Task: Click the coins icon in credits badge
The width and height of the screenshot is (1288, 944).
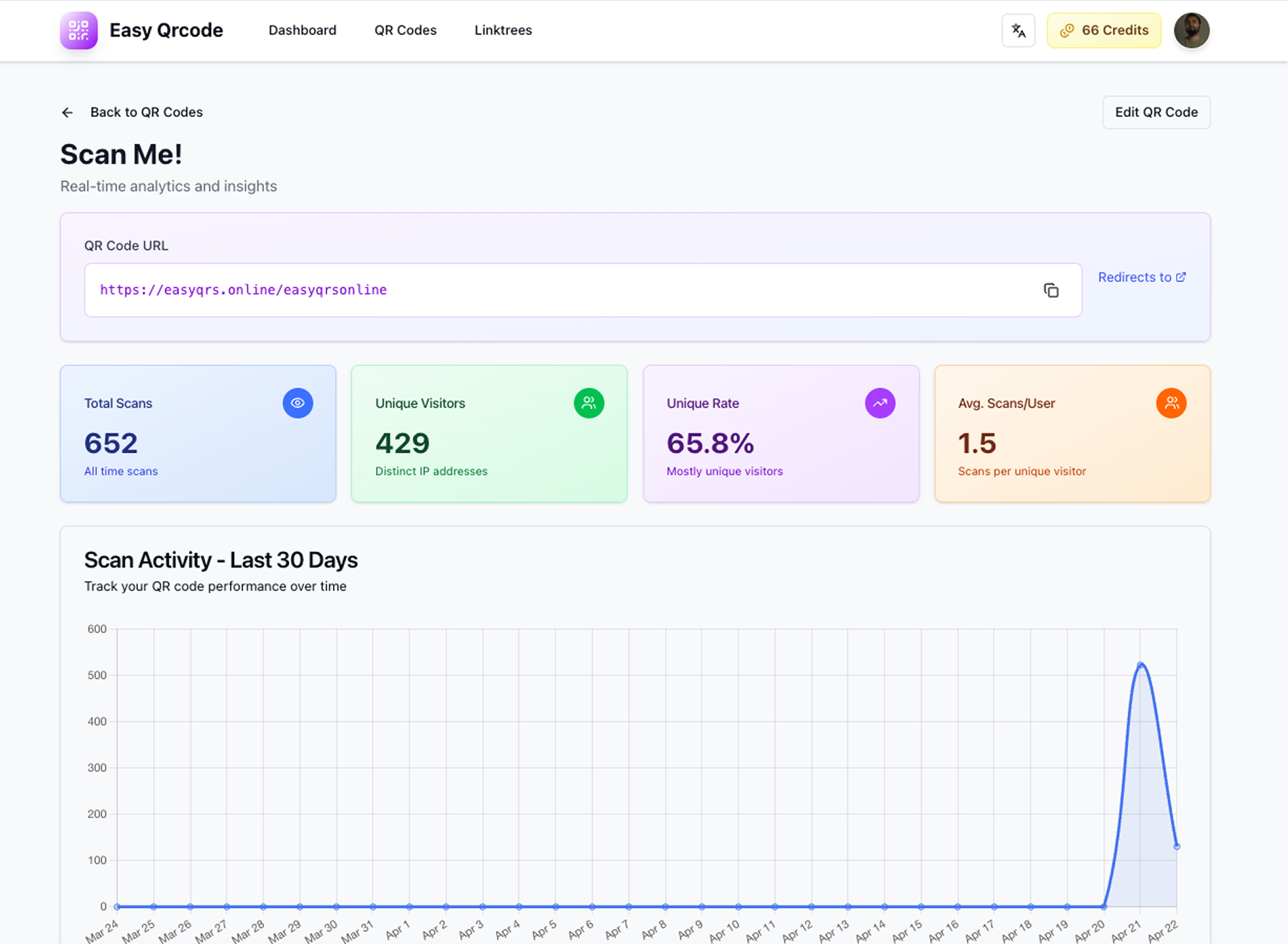Action: pos(1067,31)
